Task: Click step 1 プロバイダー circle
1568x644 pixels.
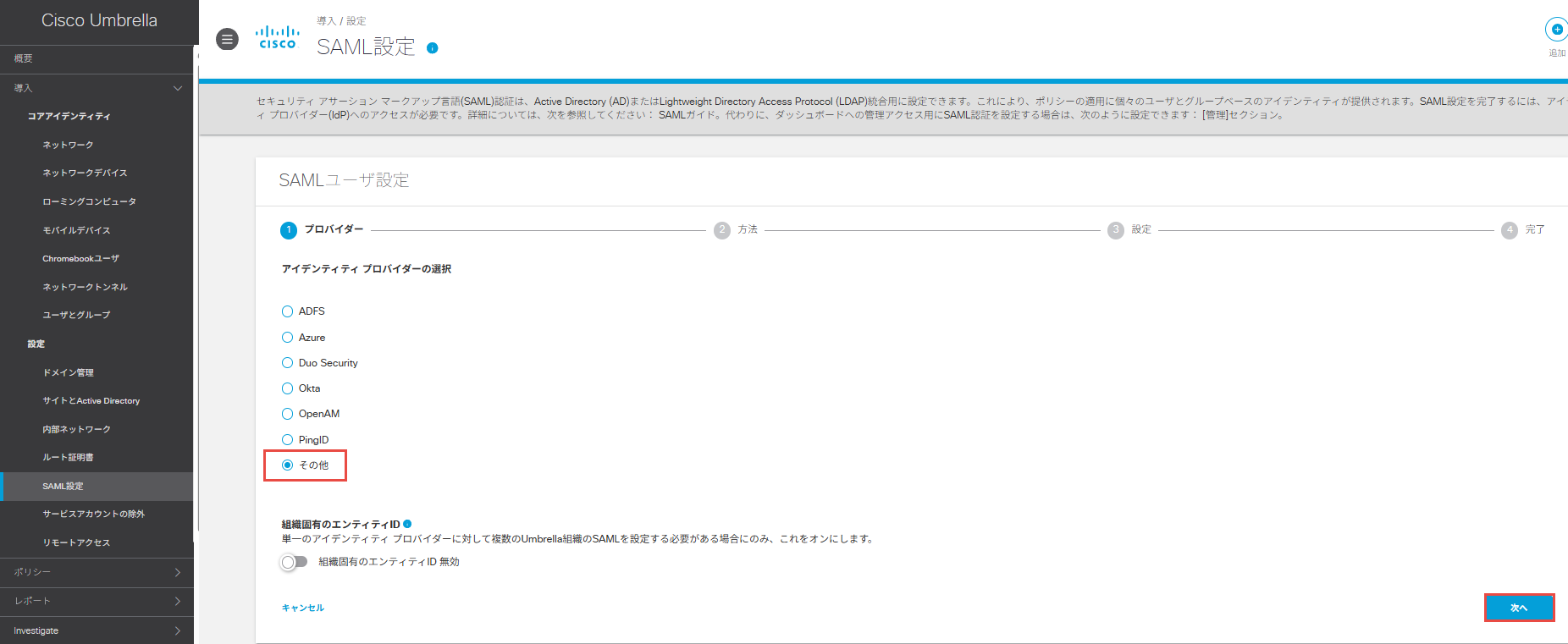Action: (x=289, y=230)
